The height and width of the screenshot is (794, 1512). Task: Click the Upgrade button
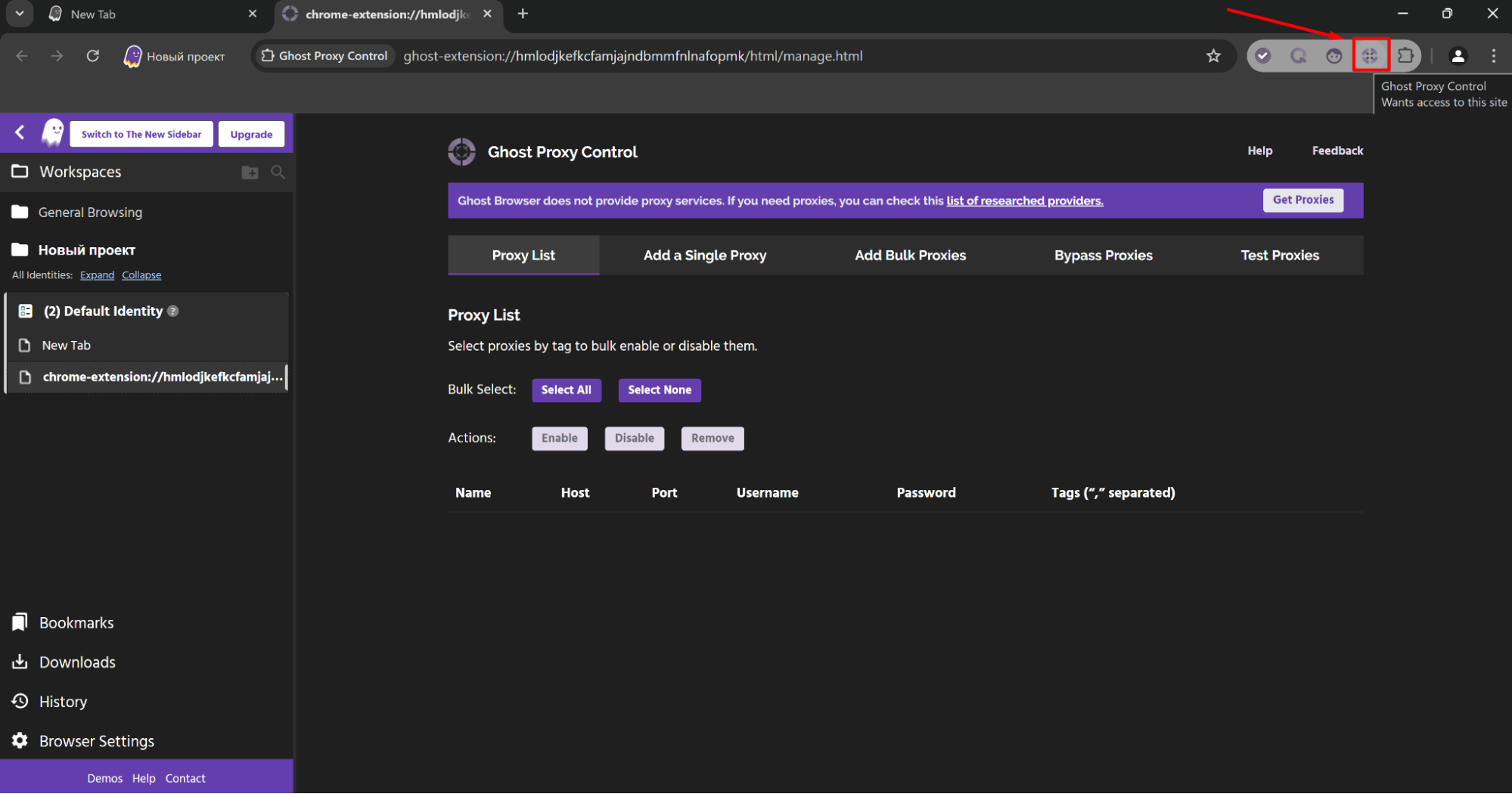pyautogui.click(x=251, y=134)
